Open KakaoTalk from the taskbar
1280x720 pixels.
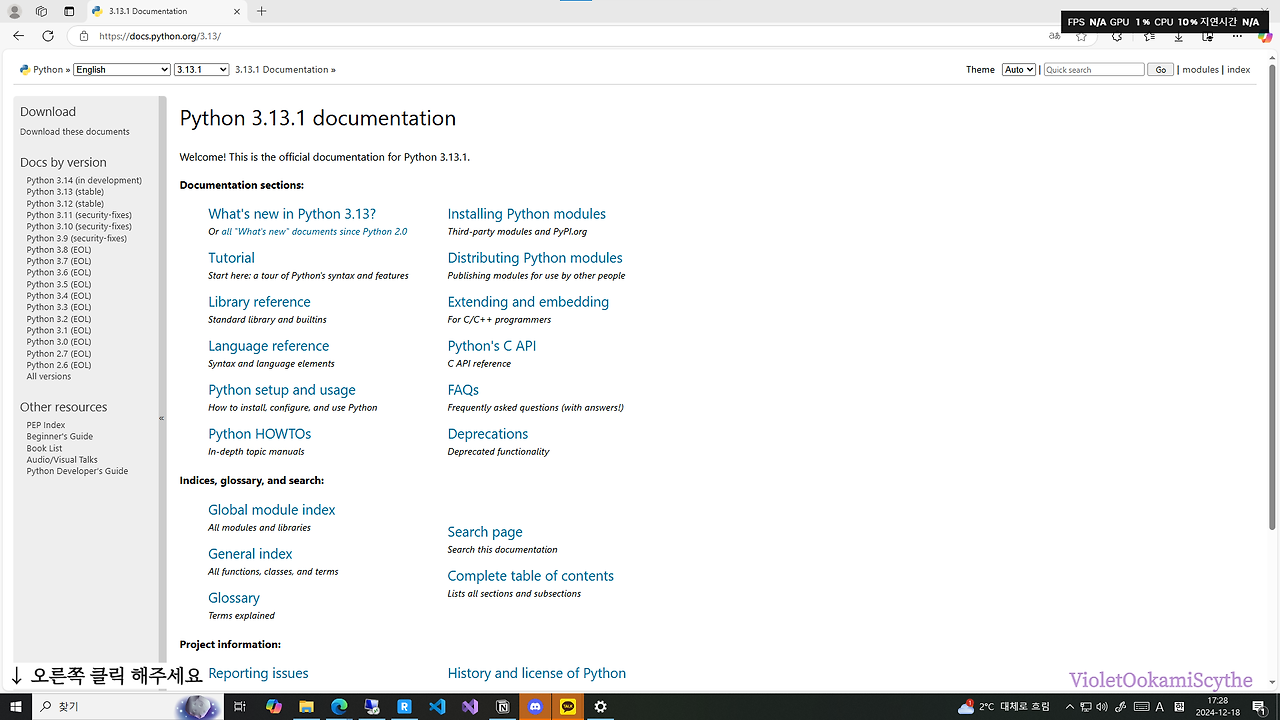568,706
